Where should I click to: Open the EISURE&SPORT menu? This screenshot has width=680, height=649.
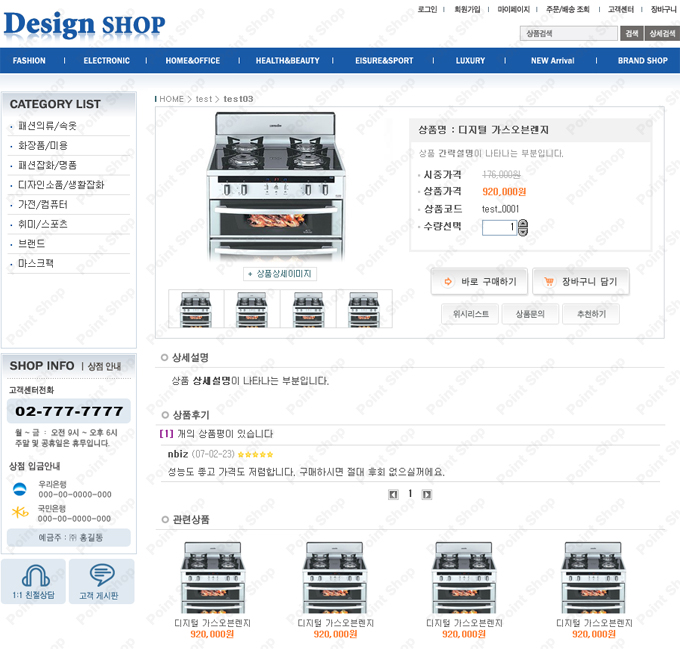point(384,61)
